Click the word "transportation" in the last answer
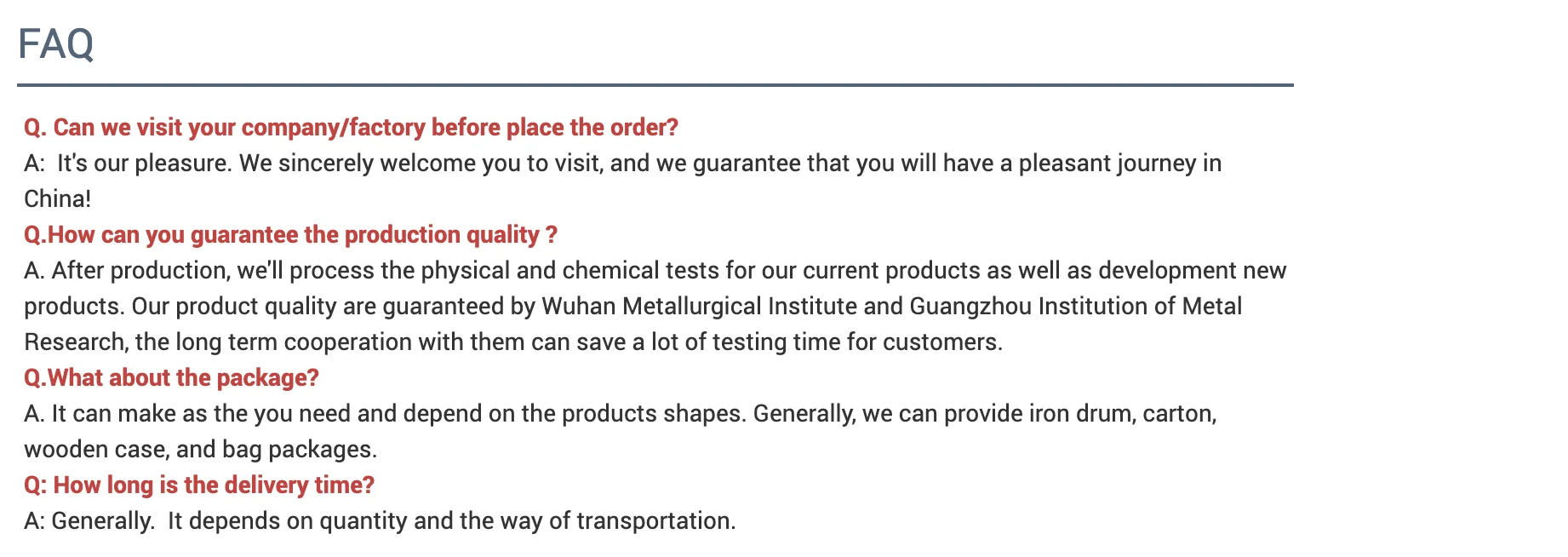This screenshot has width=1568, height=557. (x=653, y=521)
